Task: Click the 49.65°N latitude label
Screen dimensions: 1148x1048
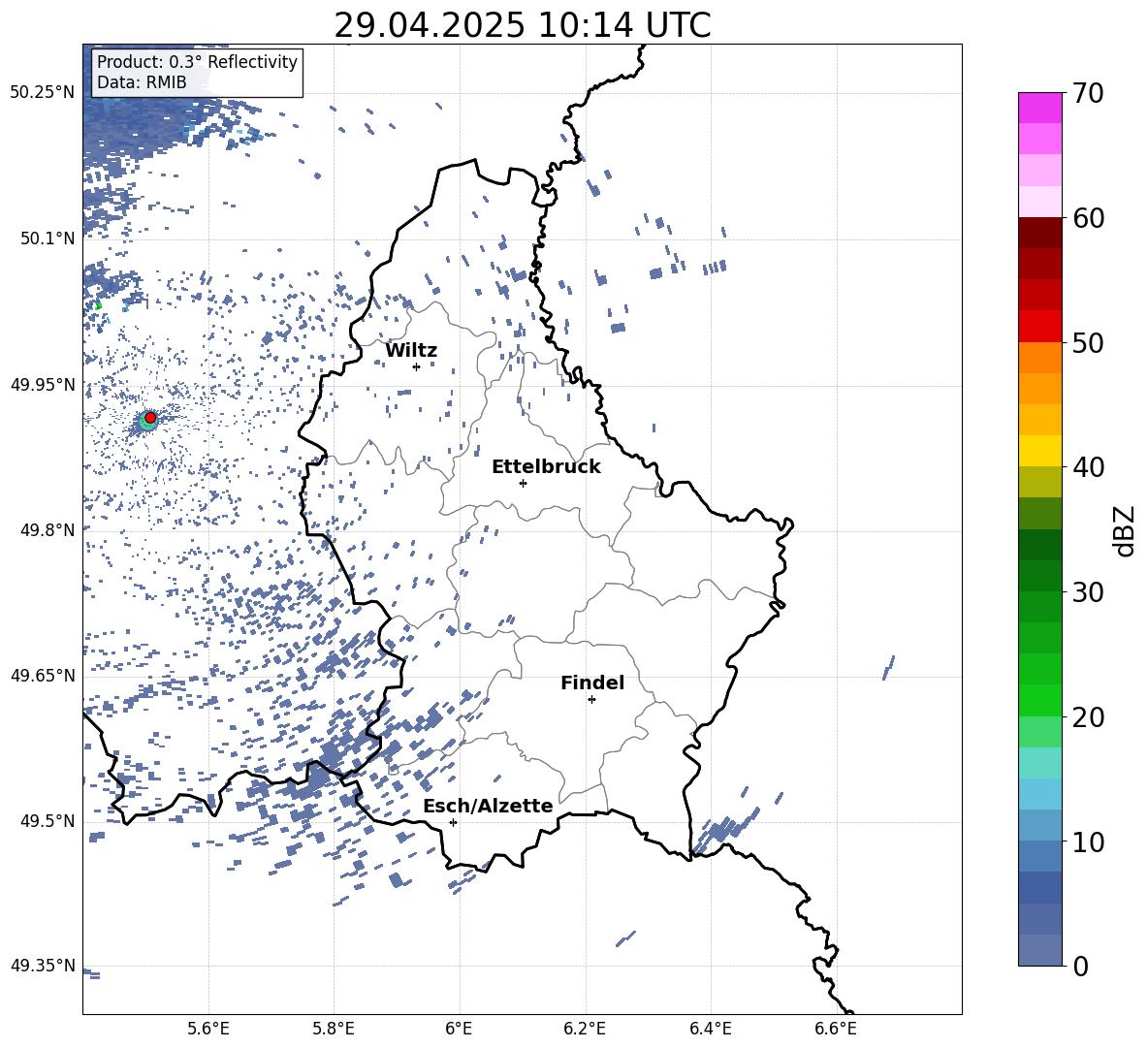Action: click(43, 675)
